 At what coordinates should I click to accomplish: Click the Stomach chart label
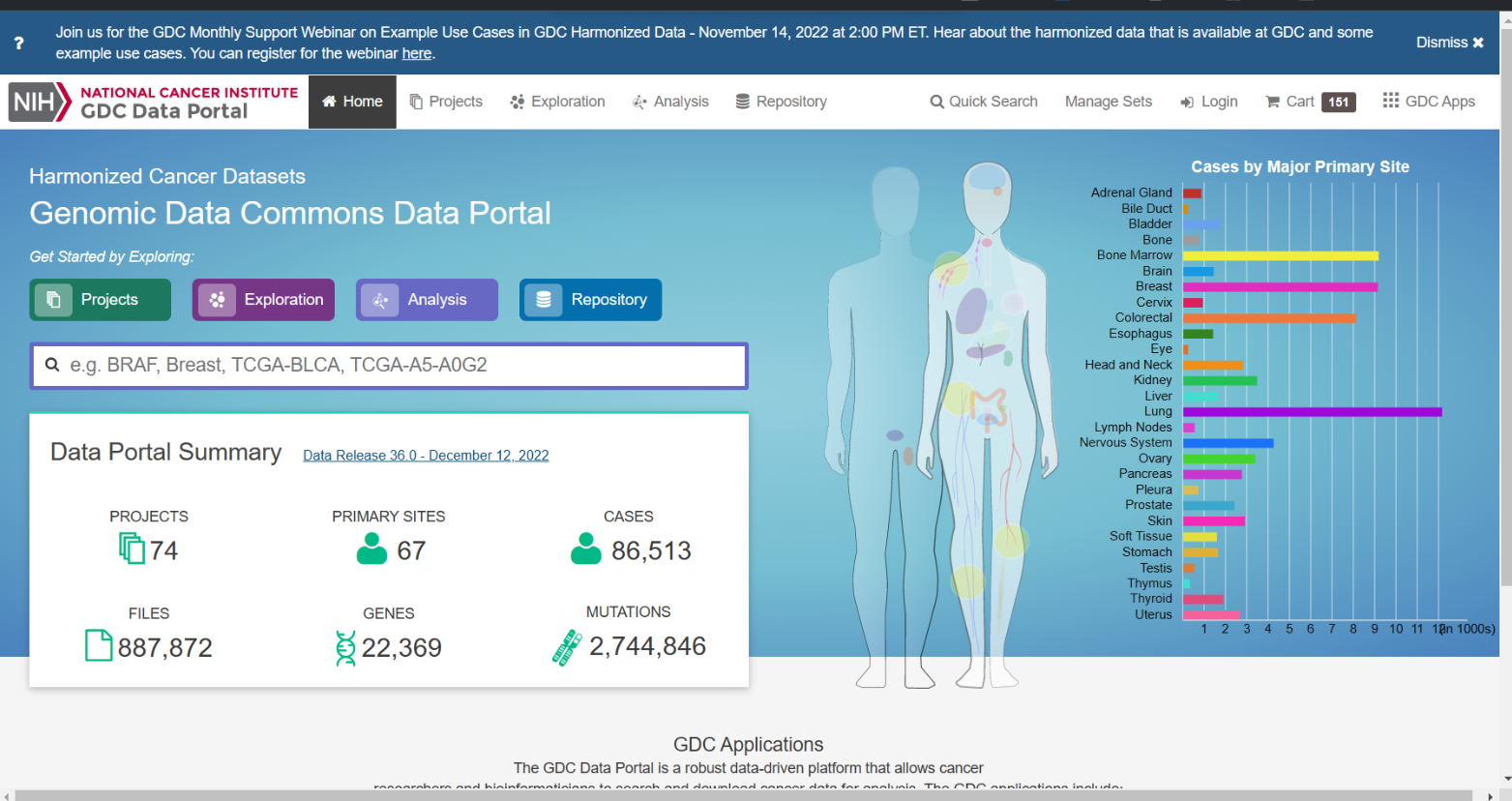point(1146,552)
